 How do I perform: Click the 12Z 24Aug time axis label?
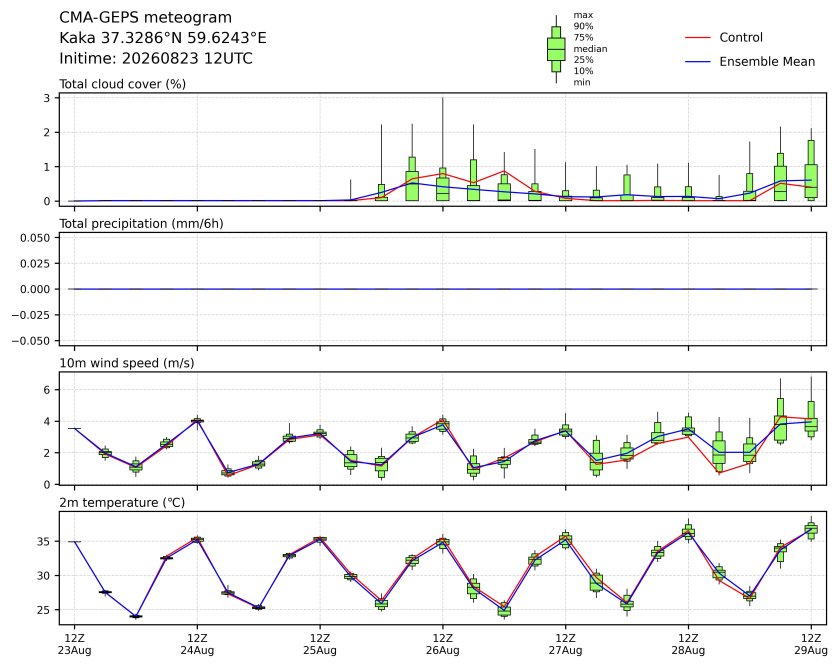tap(197, 645)
